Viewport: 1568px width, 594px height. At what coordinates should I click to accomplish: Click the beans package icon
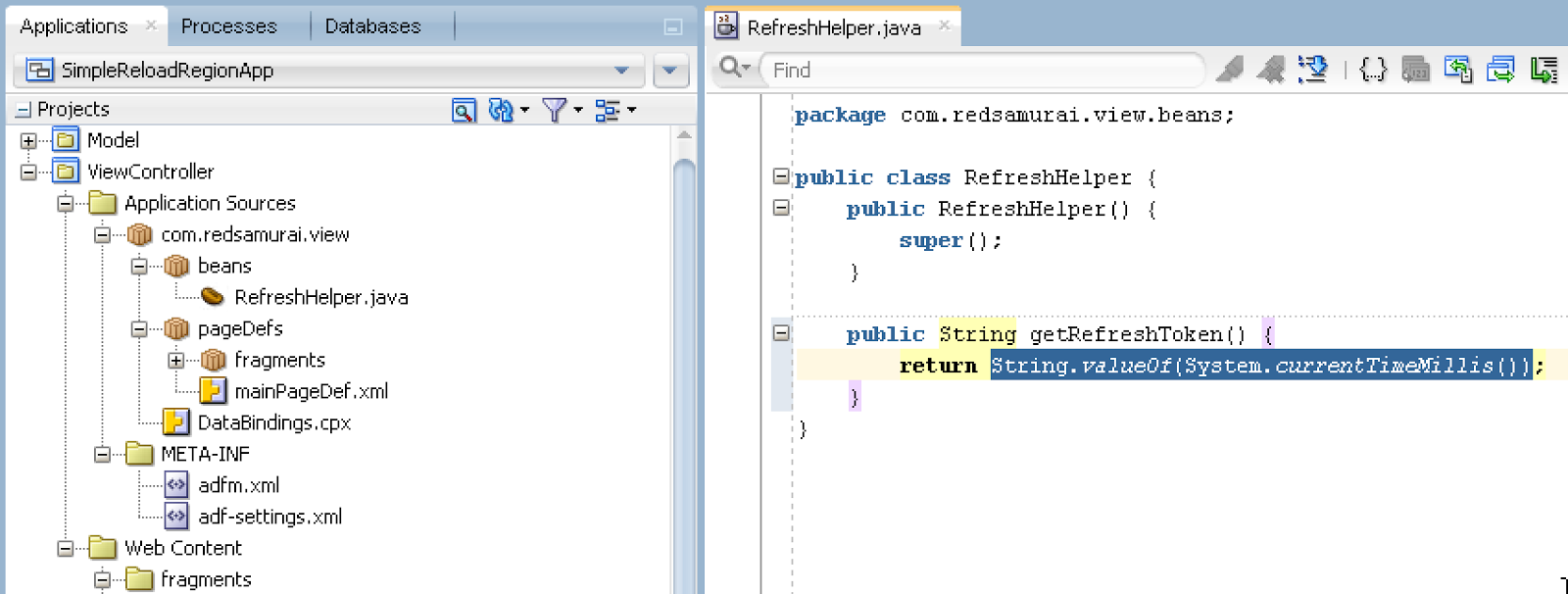[x=176, y=266]
